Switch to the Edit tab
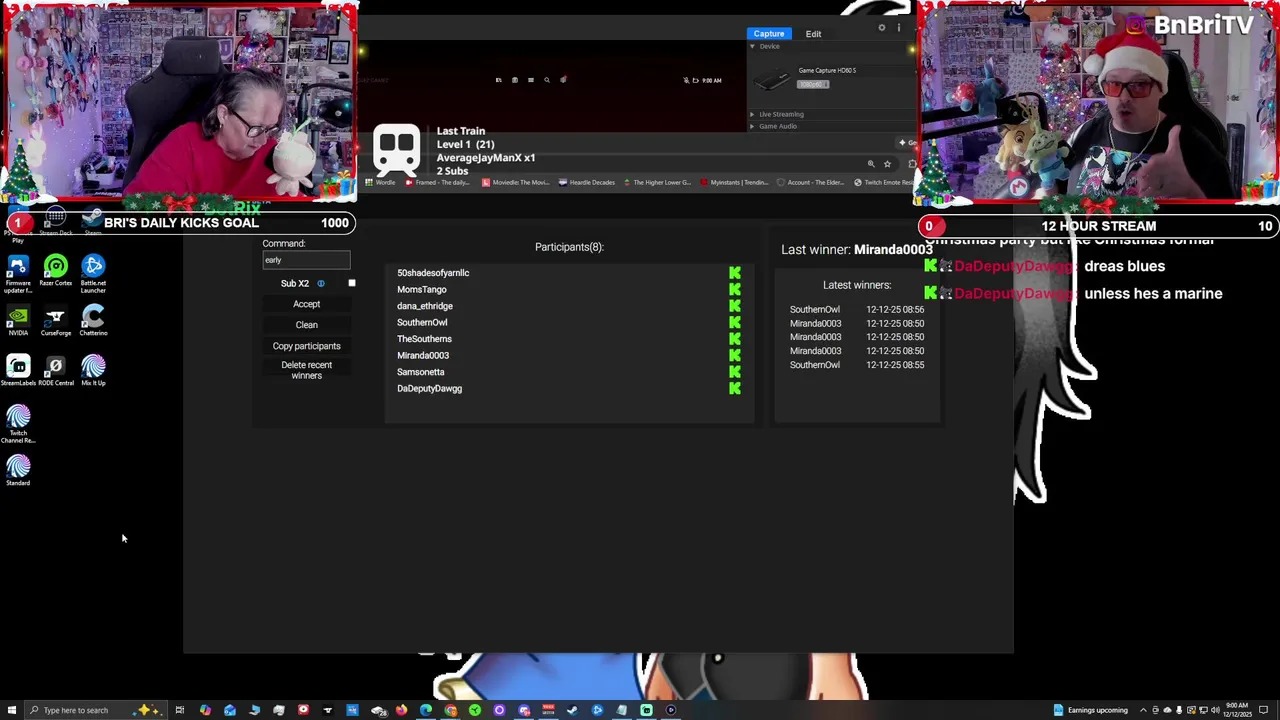Screen dimensions: 1280x720 point(813,34)
